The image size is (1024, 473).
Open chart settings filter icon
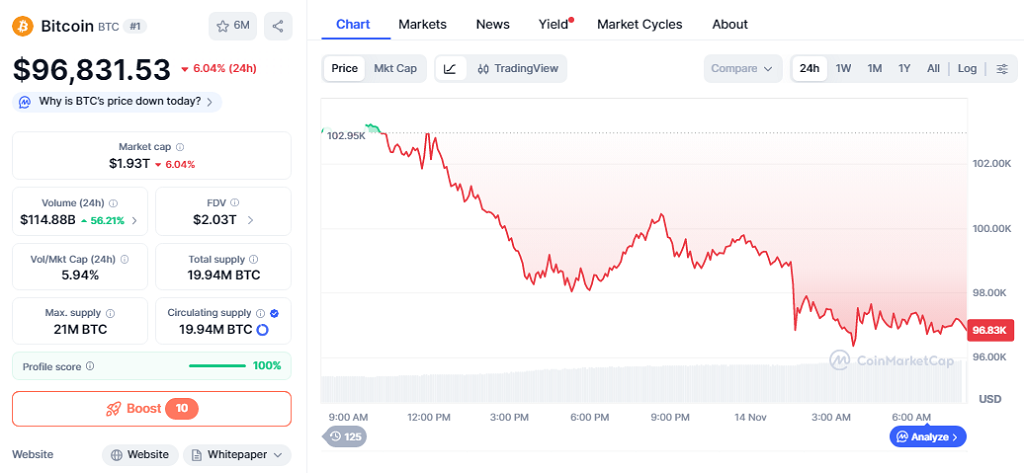[1002, 69]
